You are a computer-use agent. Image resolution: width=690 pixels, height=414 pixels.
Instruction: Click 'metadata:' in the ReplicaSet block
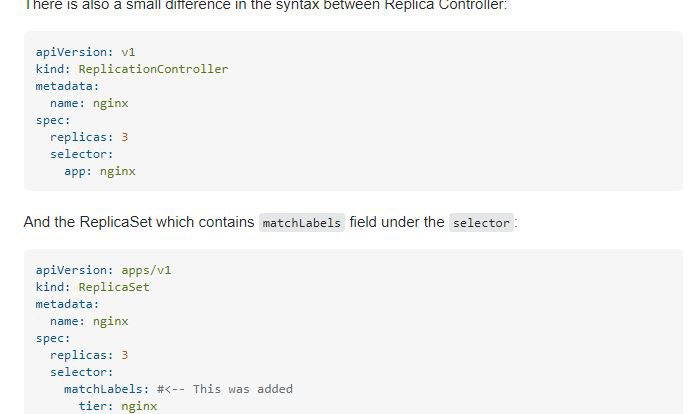68,304
